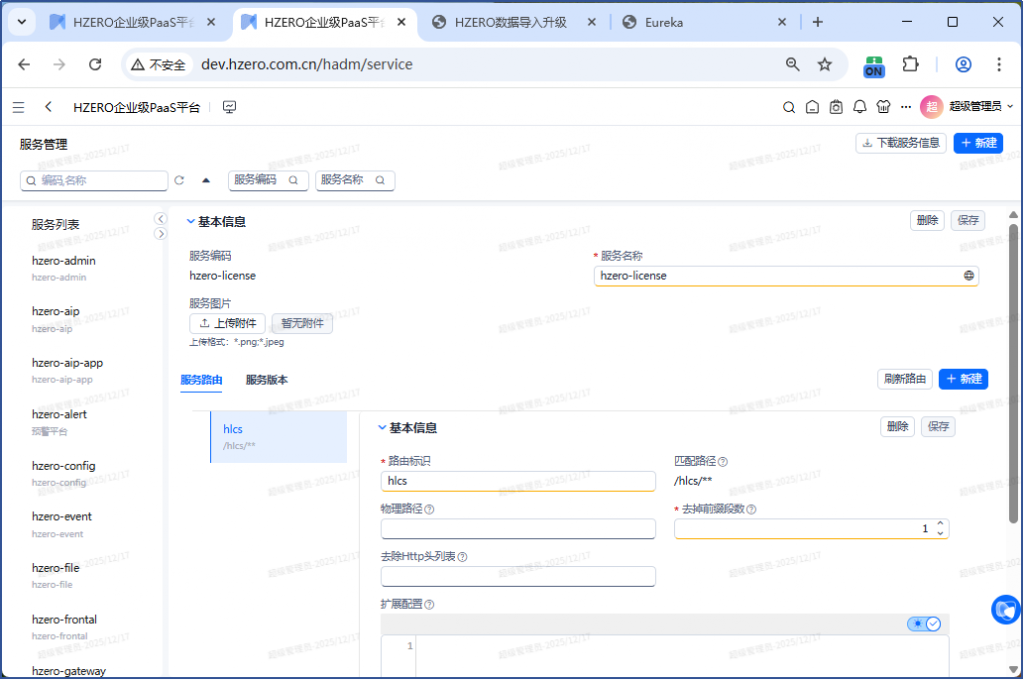Increase the 去掉前缀段数 value with up arrow
The height and width of the screenshot is (681, 1024).
point(940,523)
